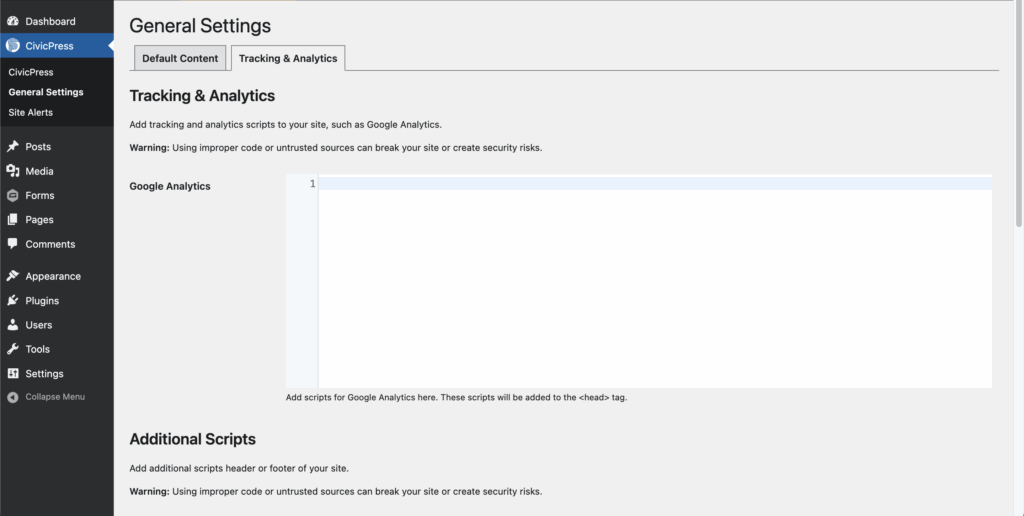Click the Comments speech bubble icon

pyautogui.click(x=12, y=244)
